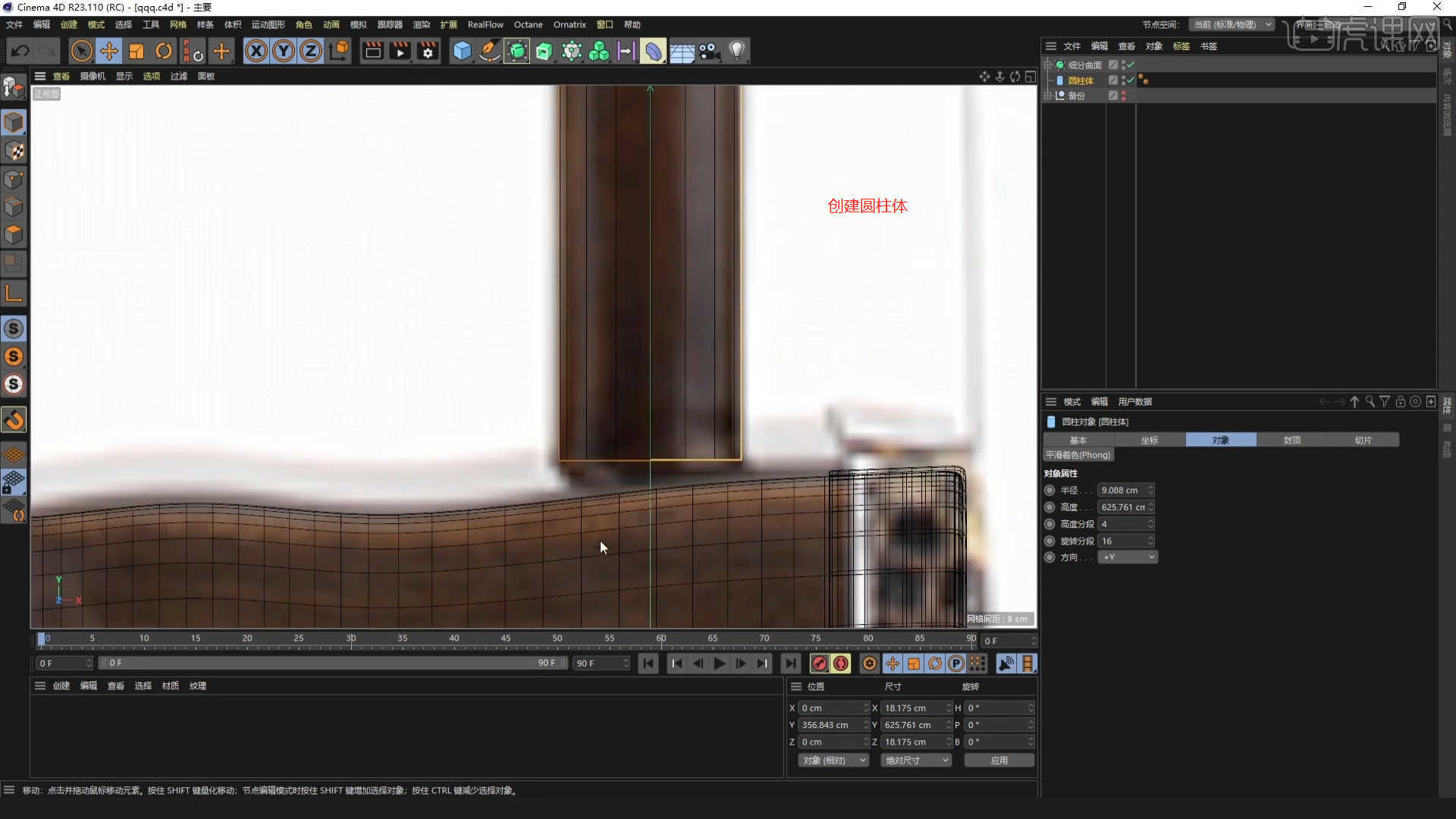
Task: Render the active viewport
Action: pyautogui.click(x=372, y=51)
